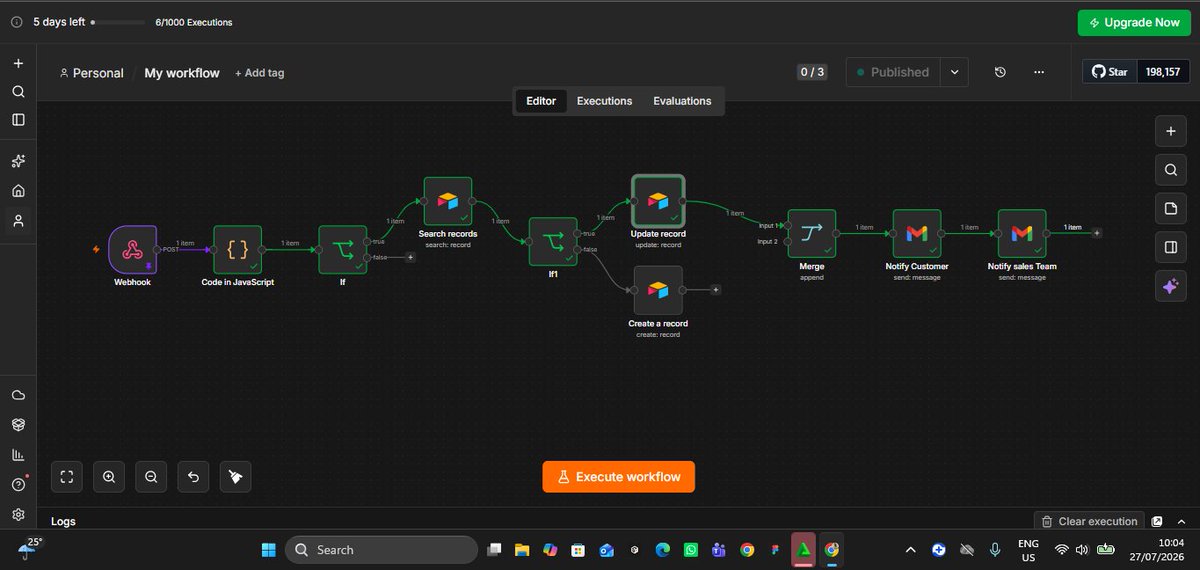This screenshot has height=570, width=1200.
Task: Open the personal user icon in sidebar
Action: coord(18,221)
